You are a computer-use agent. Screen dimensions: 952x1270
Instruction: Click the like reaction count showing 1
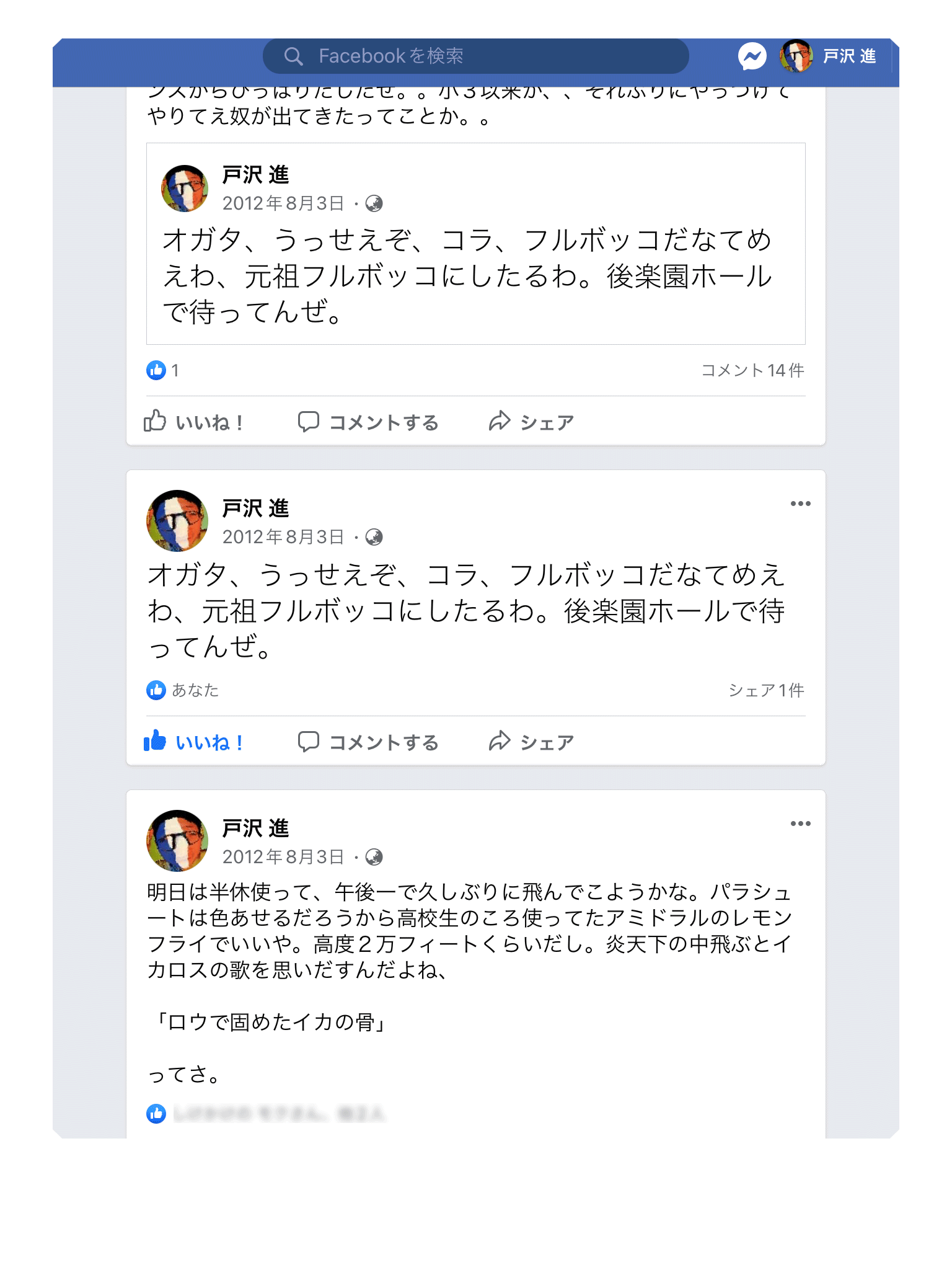tap(163, 370)
